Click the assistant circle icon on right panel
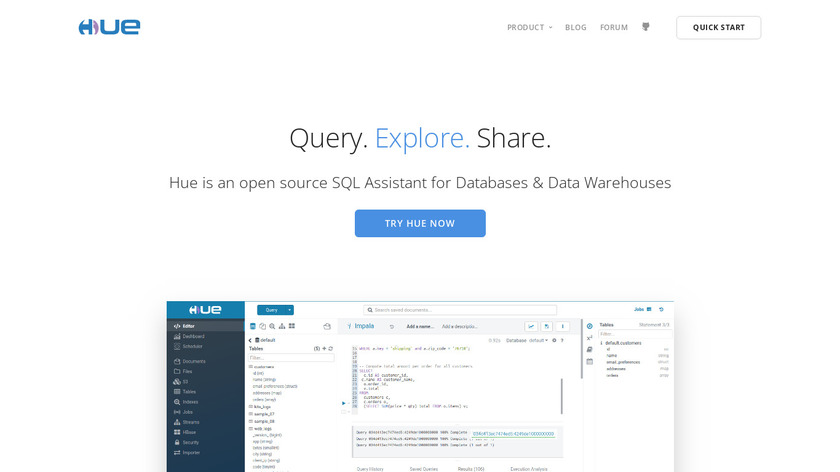Image resolution: width=840 pixels, height=472 pixels. click(x=589, y=326)
